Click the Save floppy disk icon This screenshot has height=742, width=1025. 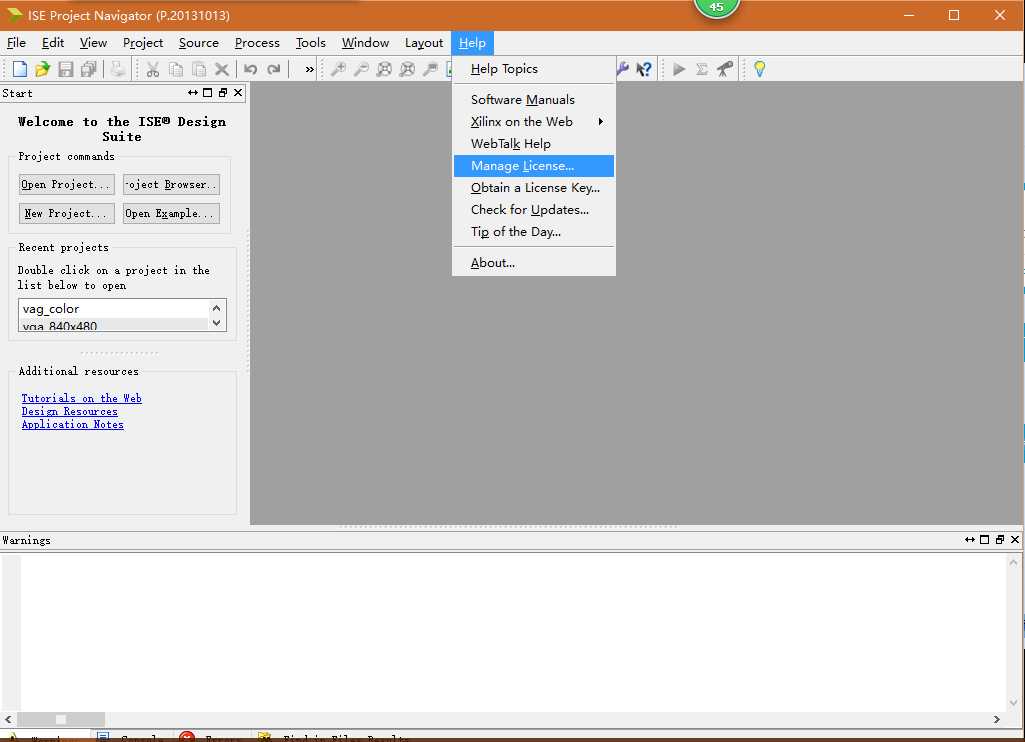click(x=65, y=69)
